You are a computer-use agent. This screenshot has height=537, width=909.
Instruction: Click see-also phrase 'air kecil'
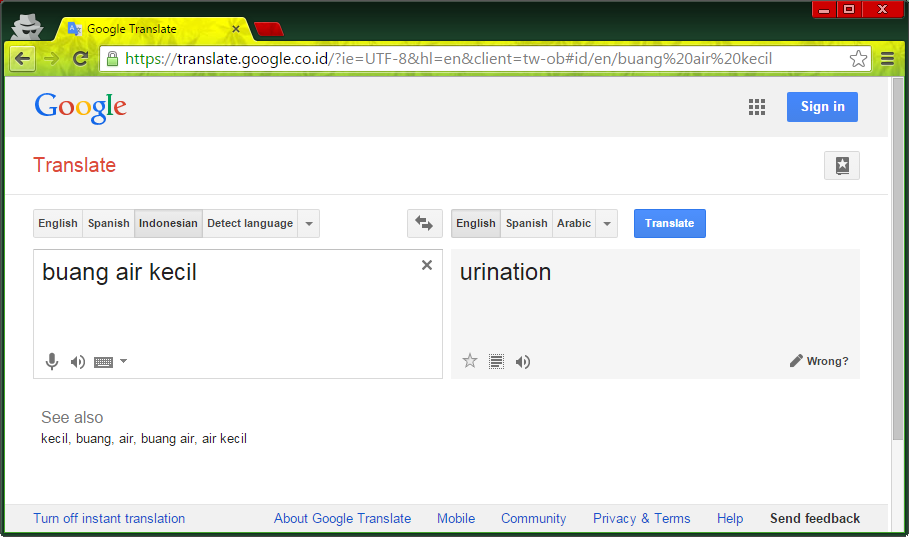pos(224,438)
